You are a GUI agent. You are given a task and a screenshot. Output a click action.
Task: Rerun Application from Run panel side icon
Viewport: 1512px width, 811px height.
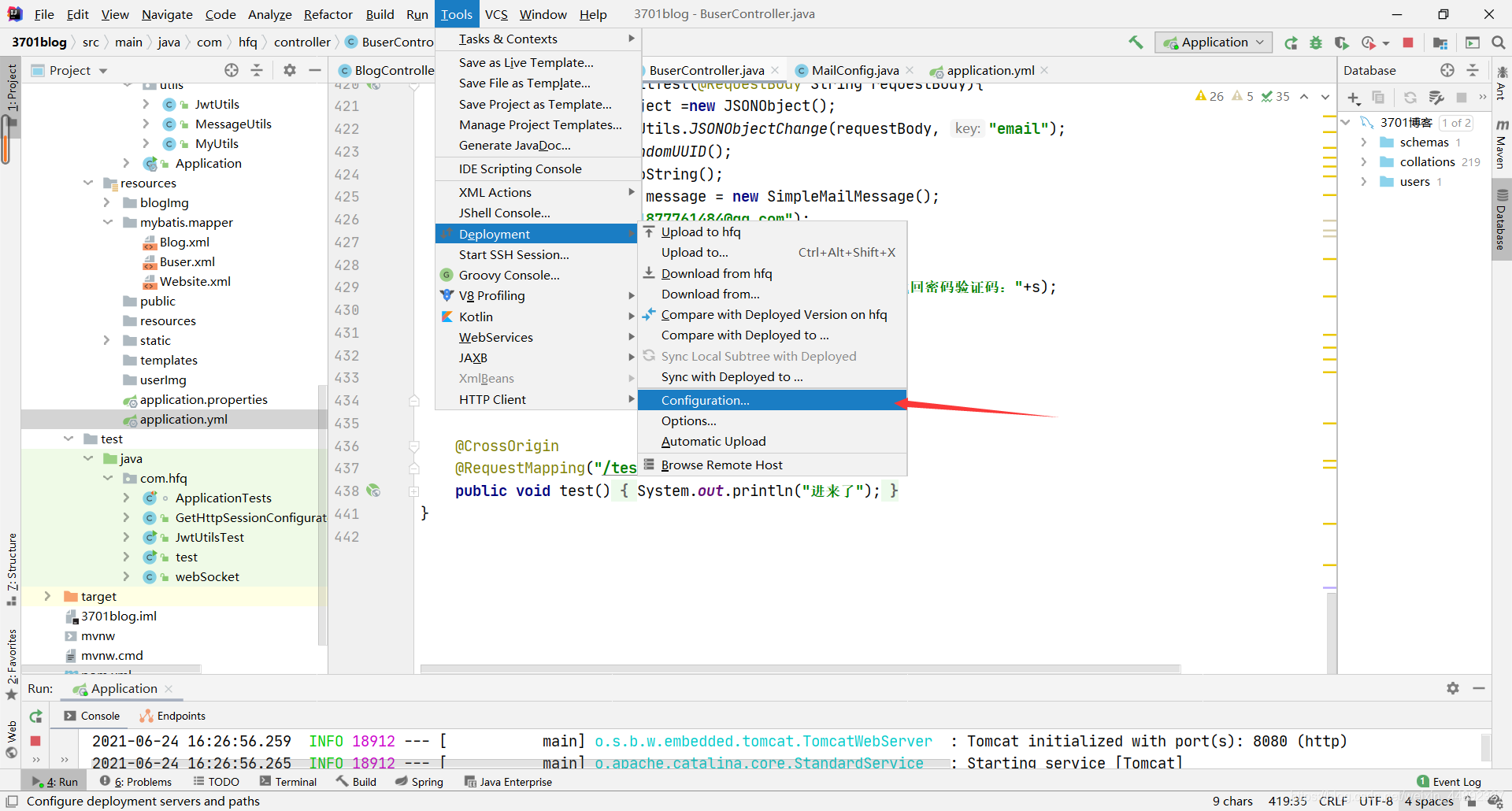(x=35, y=716)
